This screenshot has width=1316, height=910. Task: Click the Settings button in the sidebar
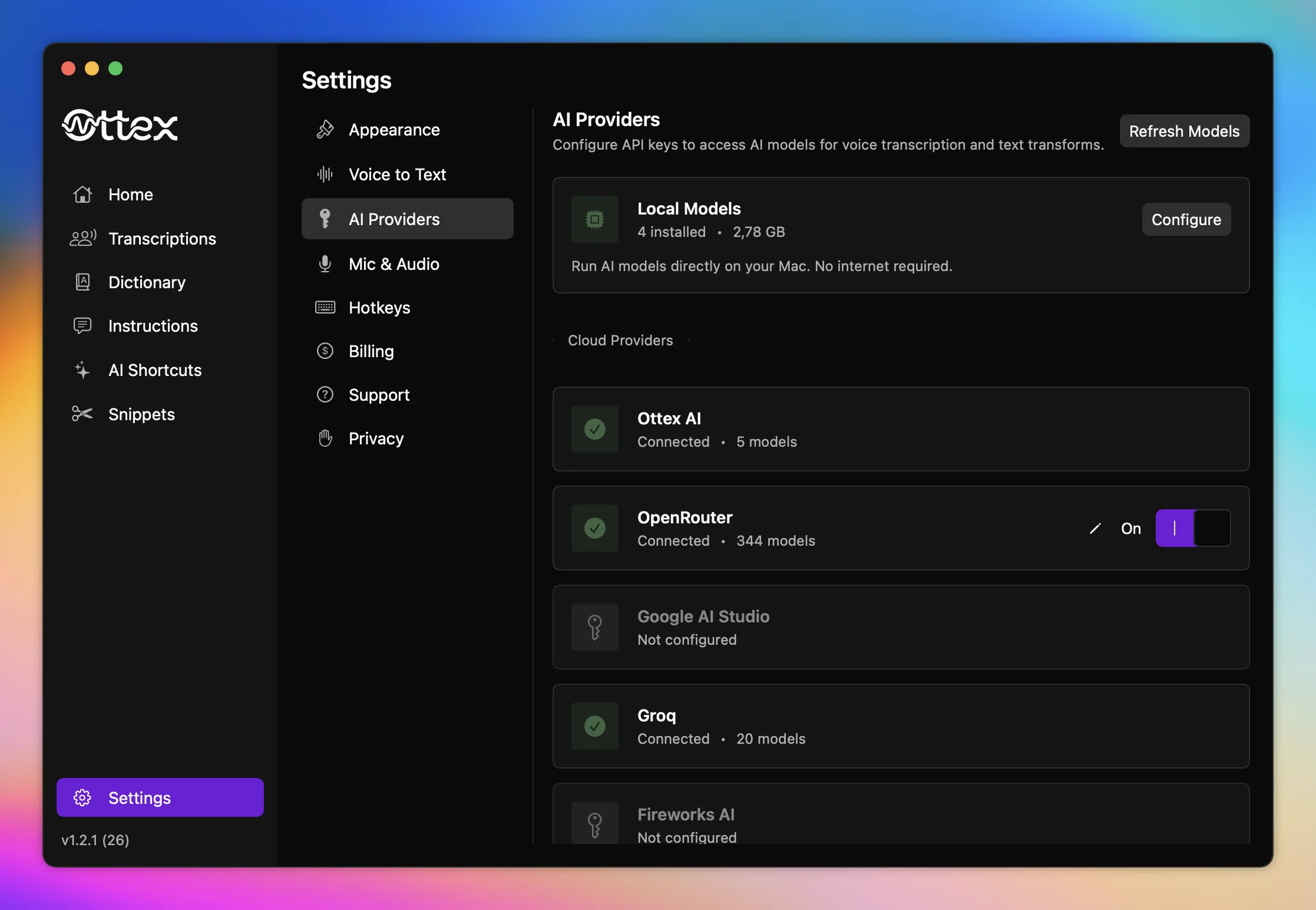coord(160,797)
